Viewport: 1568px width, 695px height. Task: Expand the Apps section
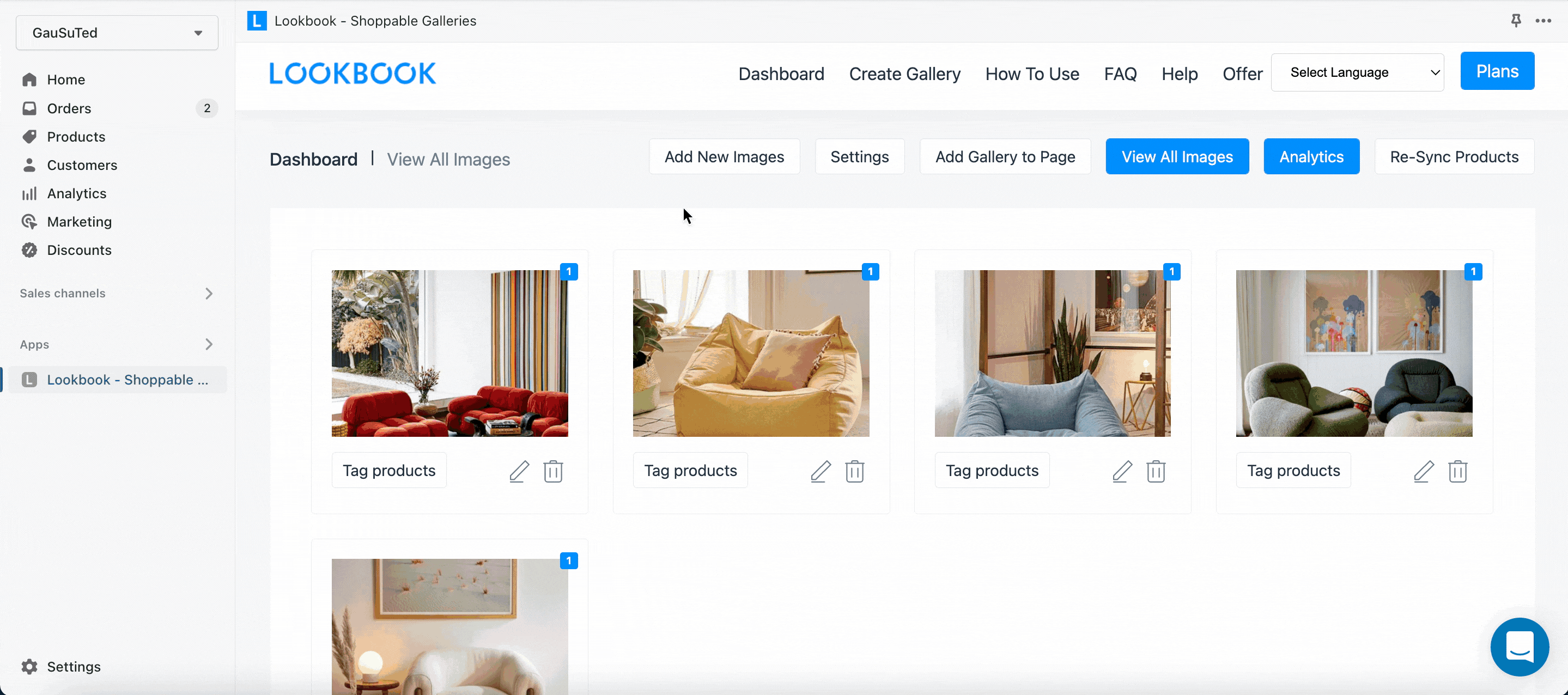117,344
